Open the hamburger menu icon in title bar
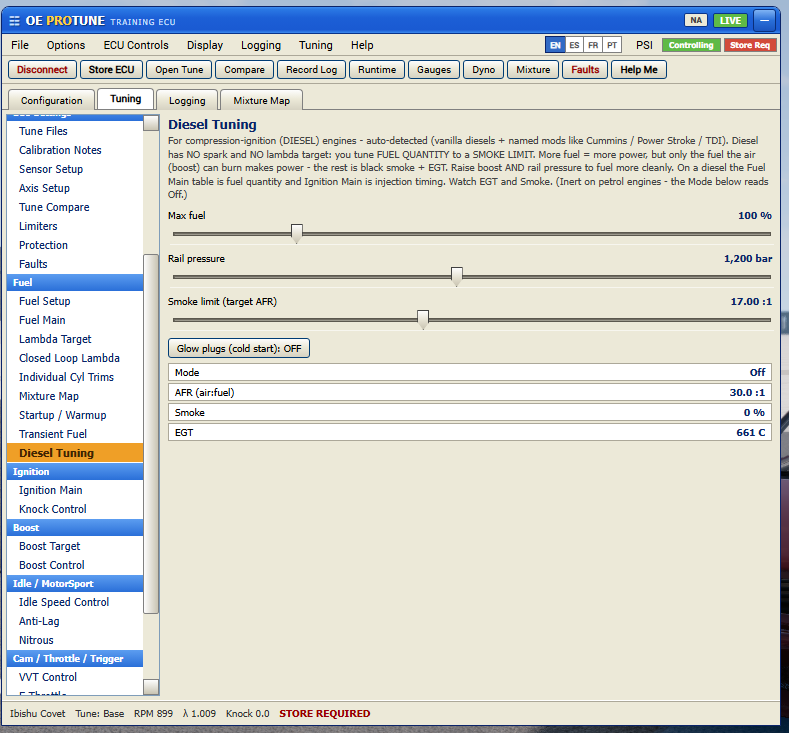 pos(14,21)
